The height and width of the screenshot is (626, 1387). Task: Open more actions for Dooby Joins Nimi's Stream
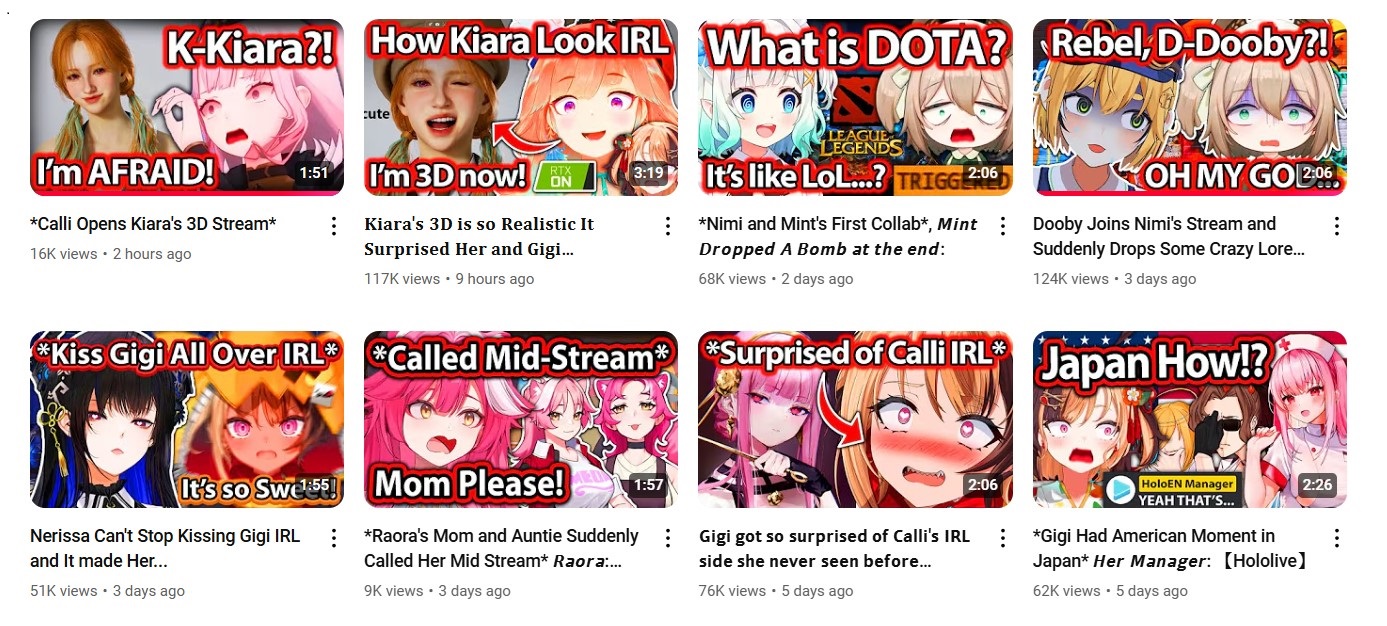[1337, 226]
